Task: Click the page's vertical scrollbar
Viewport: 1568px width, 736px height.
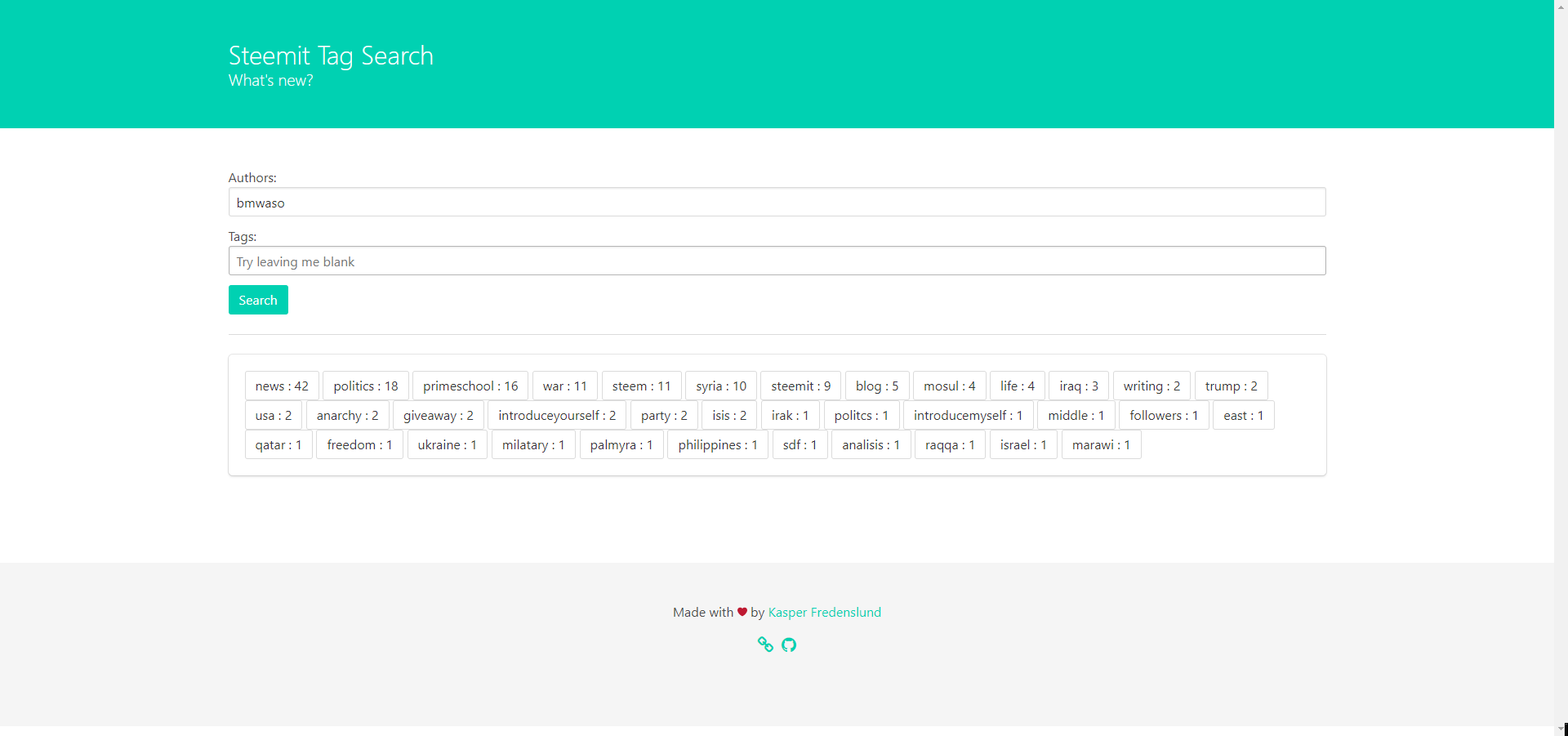Action: 1561,368
